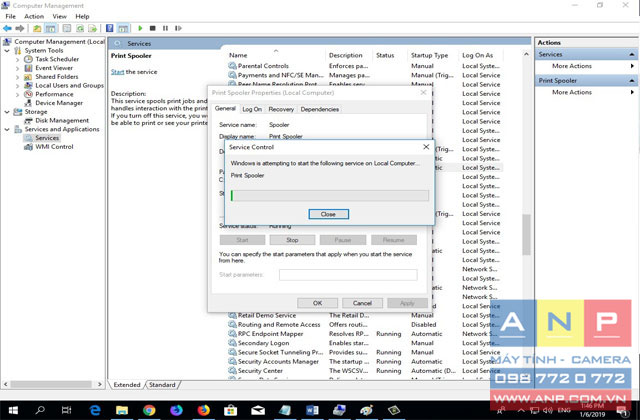640x420 pixels.
Task: Click the Pause Service toolbar icon
Action: coord(165,28)
